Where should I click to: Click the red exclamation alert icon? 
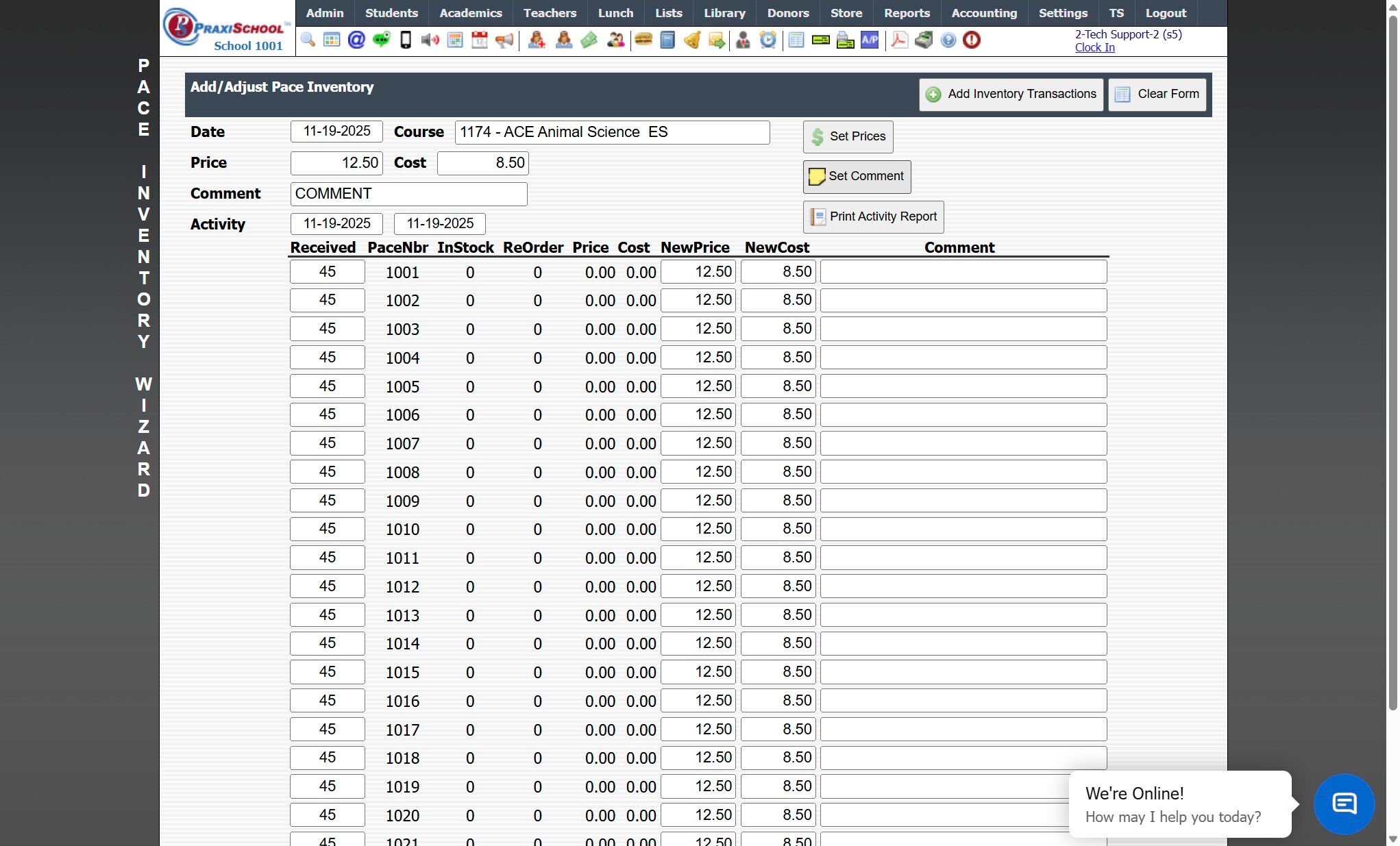click(972, 40)
